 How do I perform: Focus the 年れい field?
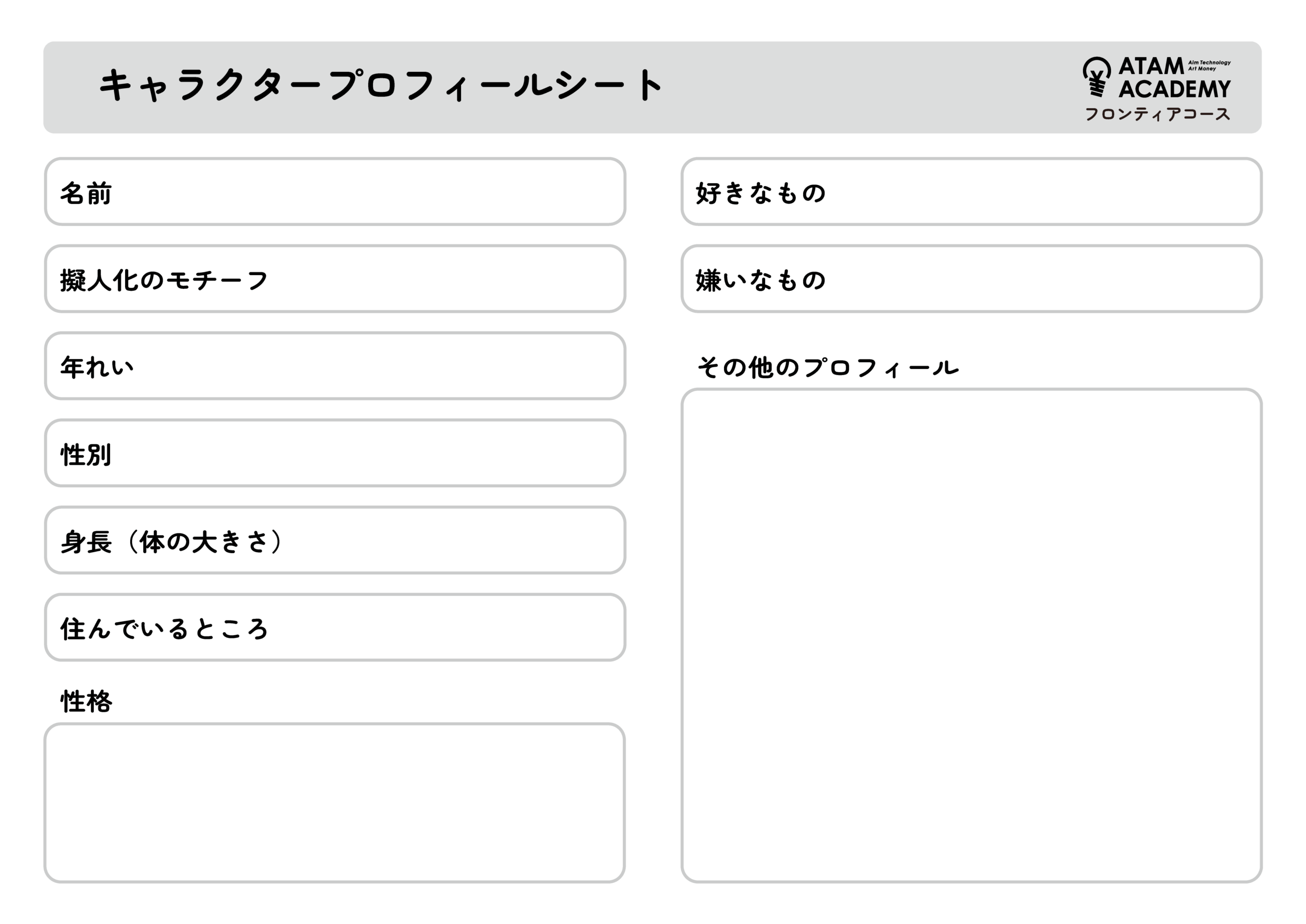335,366
